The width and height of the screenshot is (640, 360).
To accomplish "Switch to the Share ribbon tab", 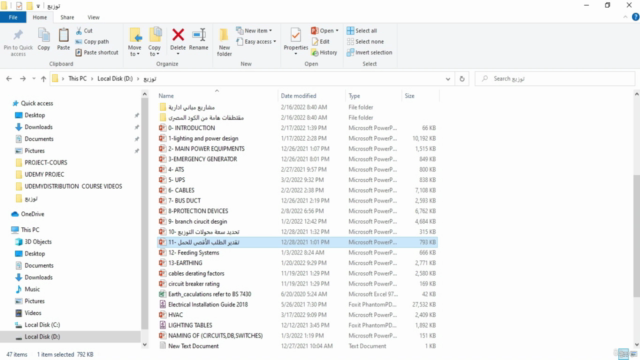I will tap(67, 17).
